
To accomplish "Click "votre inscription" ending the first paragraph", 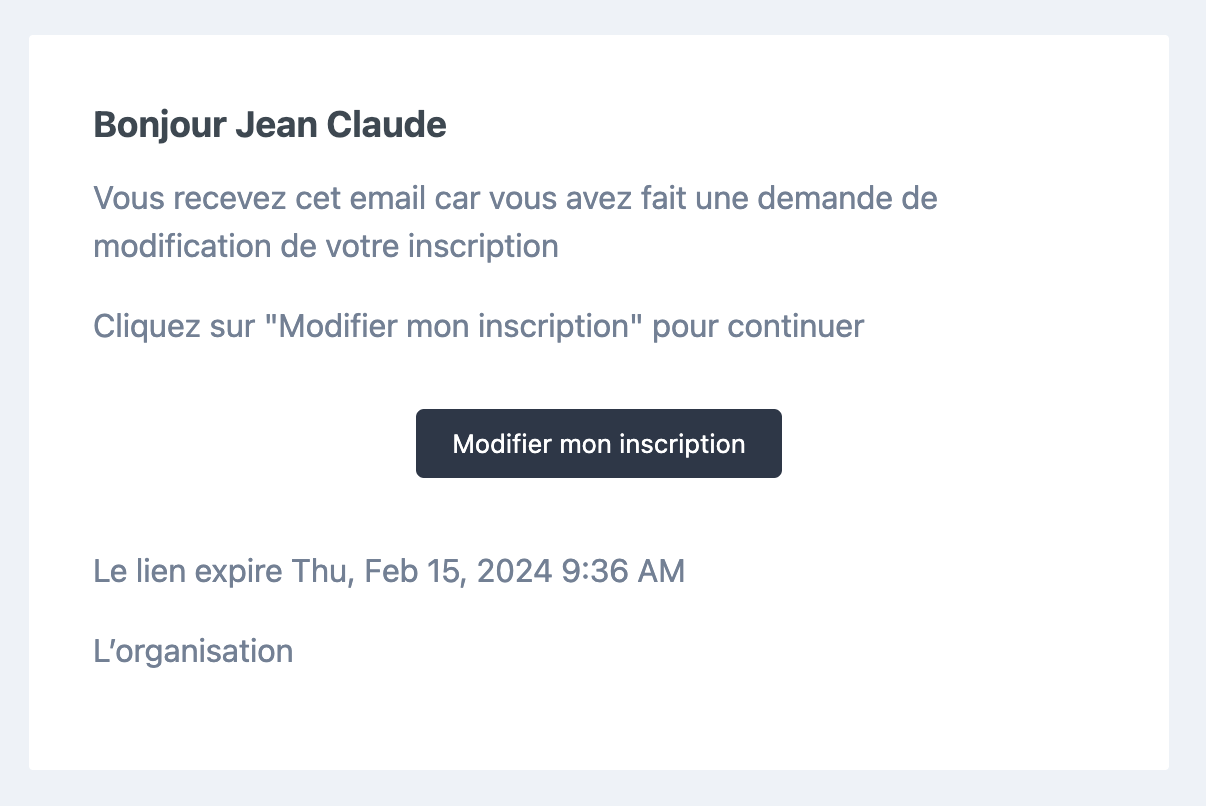I will click(443, 246).
